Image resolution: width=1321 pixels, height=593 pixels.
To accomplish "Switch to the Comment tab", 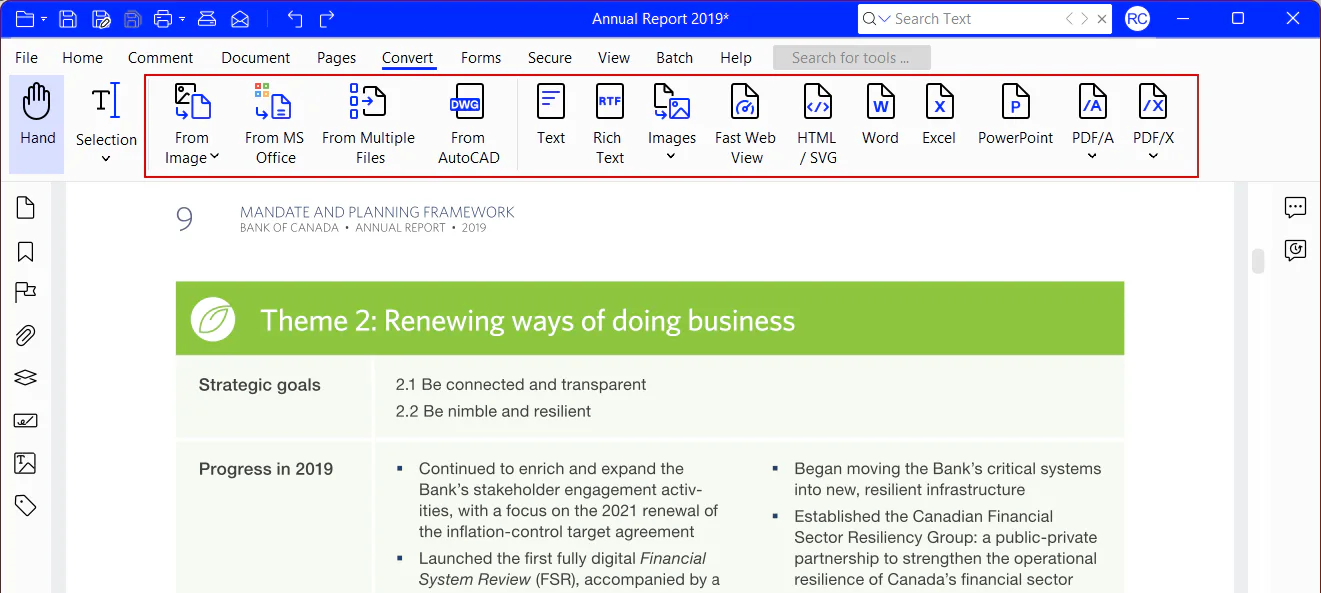I will point(161,58).
